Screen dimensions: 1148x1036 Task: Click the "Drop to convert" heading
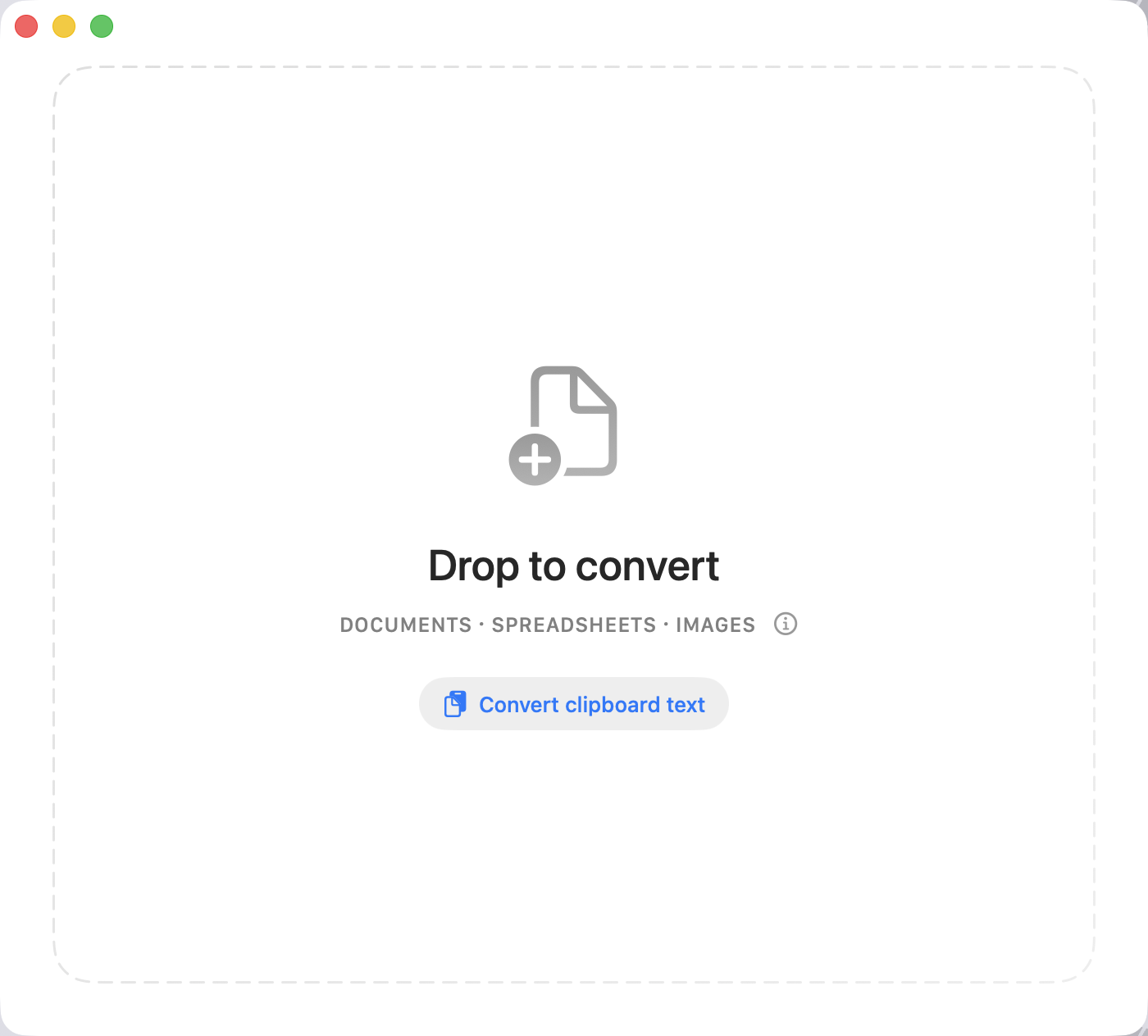(x=574, y=566)
